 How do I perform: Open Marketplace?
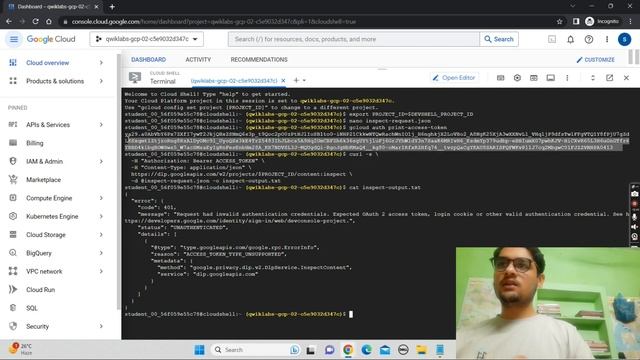tap(43, 180)
